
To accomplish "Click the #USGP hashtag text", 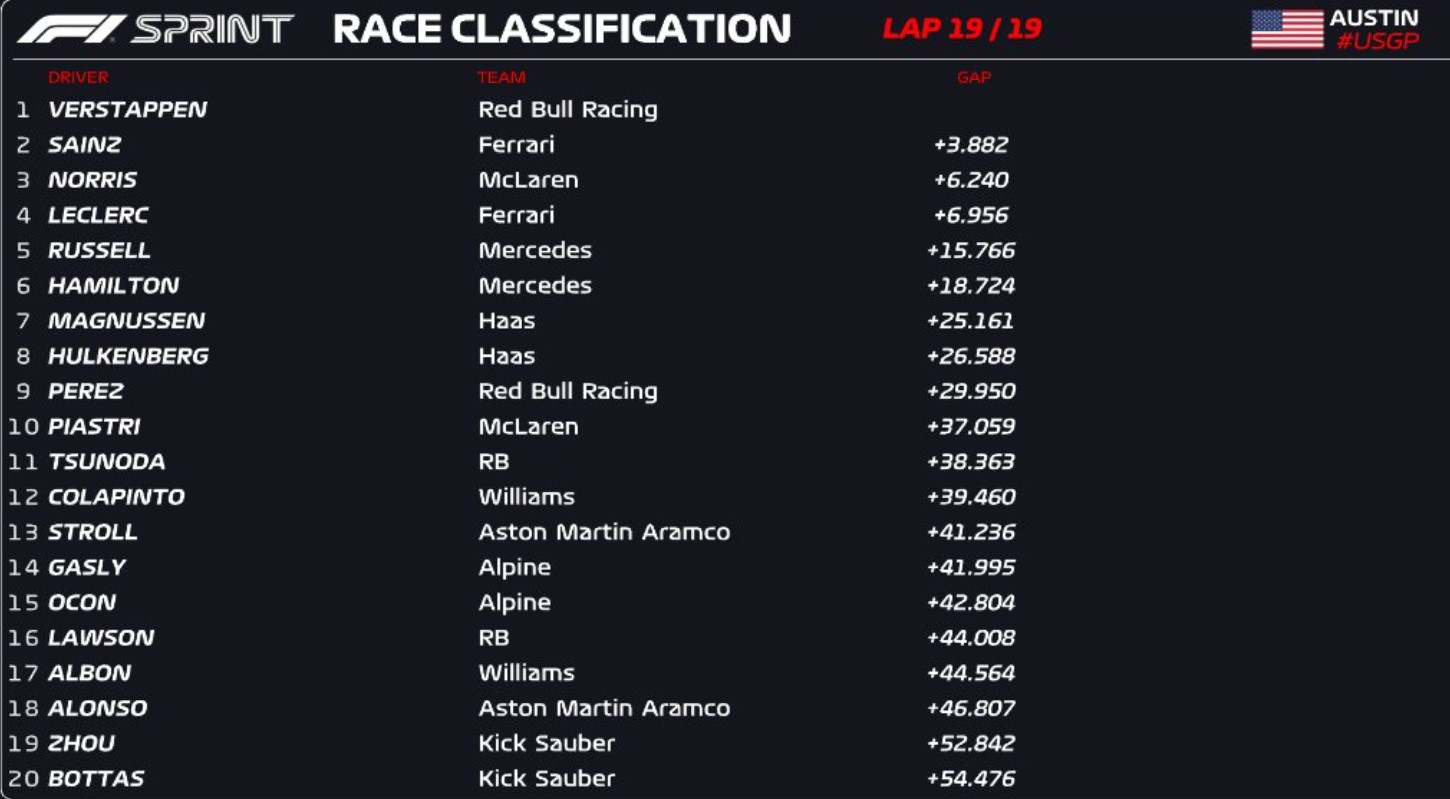I will [1377, 41].
